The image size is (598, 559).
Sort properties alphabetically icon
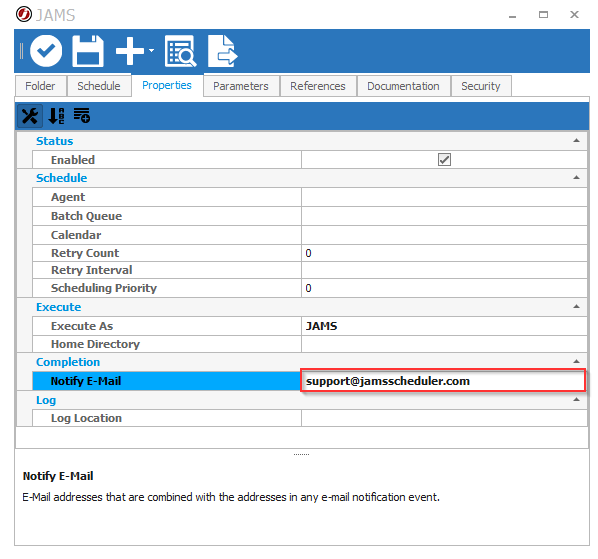[x=56, y=116]
